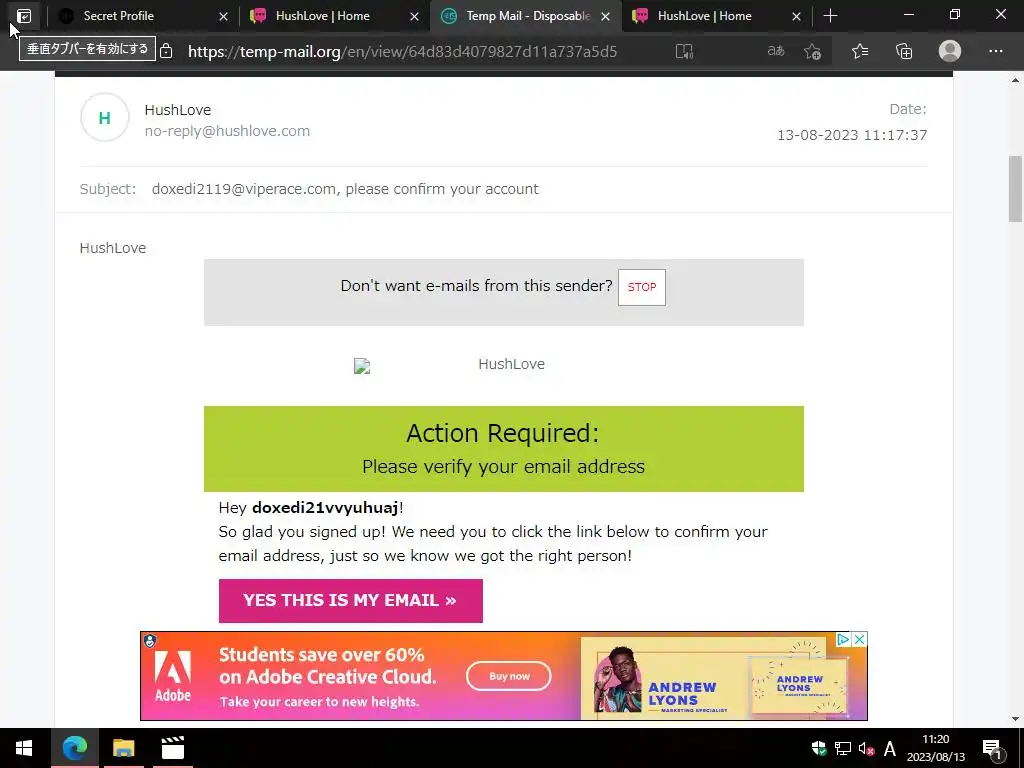This screenshot has width=1024, height=768.
Task: Close the Temp Mail tab
Action: click(x=605, y=16)
